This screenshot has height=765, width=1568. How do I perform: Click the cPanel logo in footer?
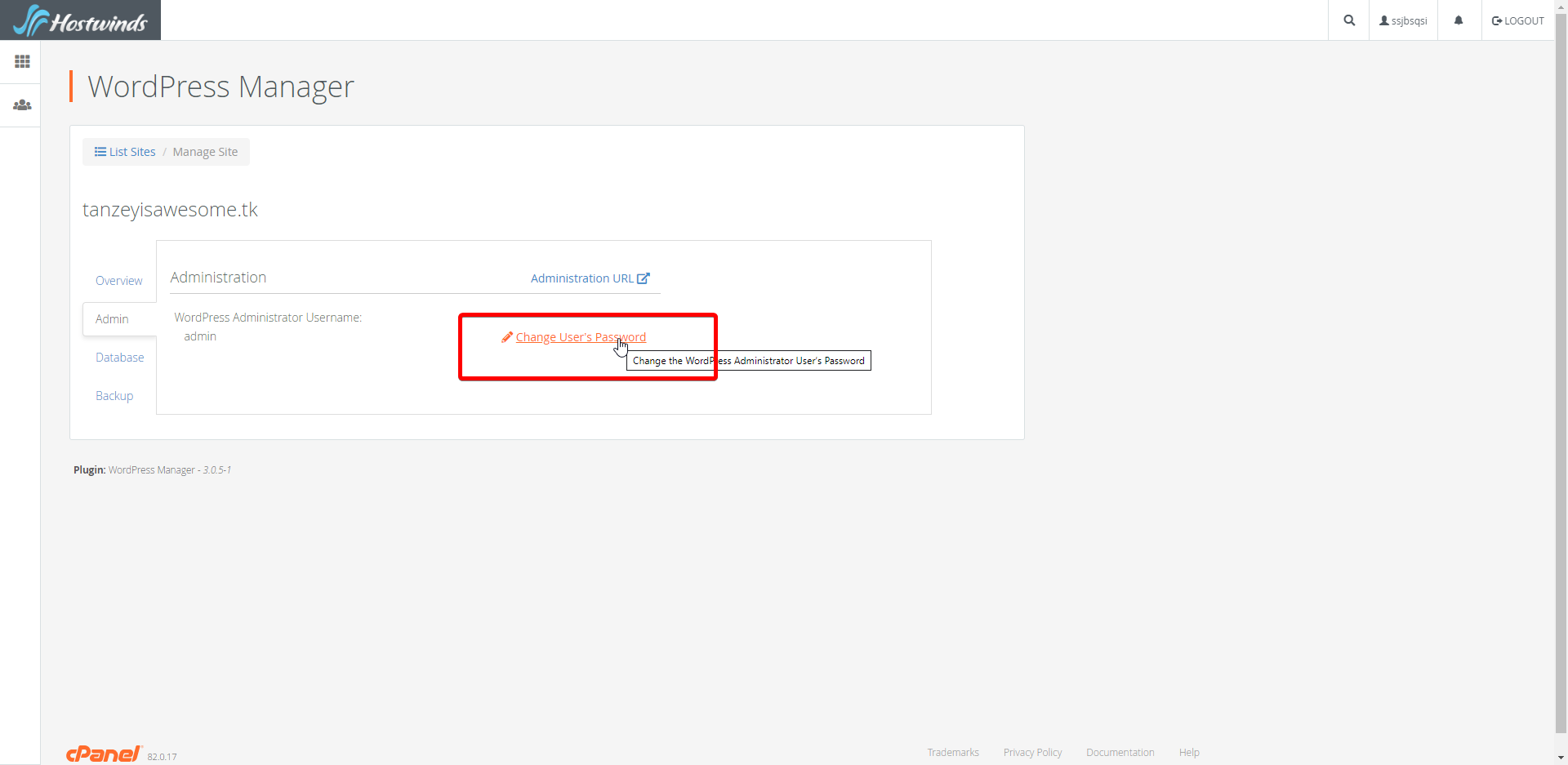[104, 754]
